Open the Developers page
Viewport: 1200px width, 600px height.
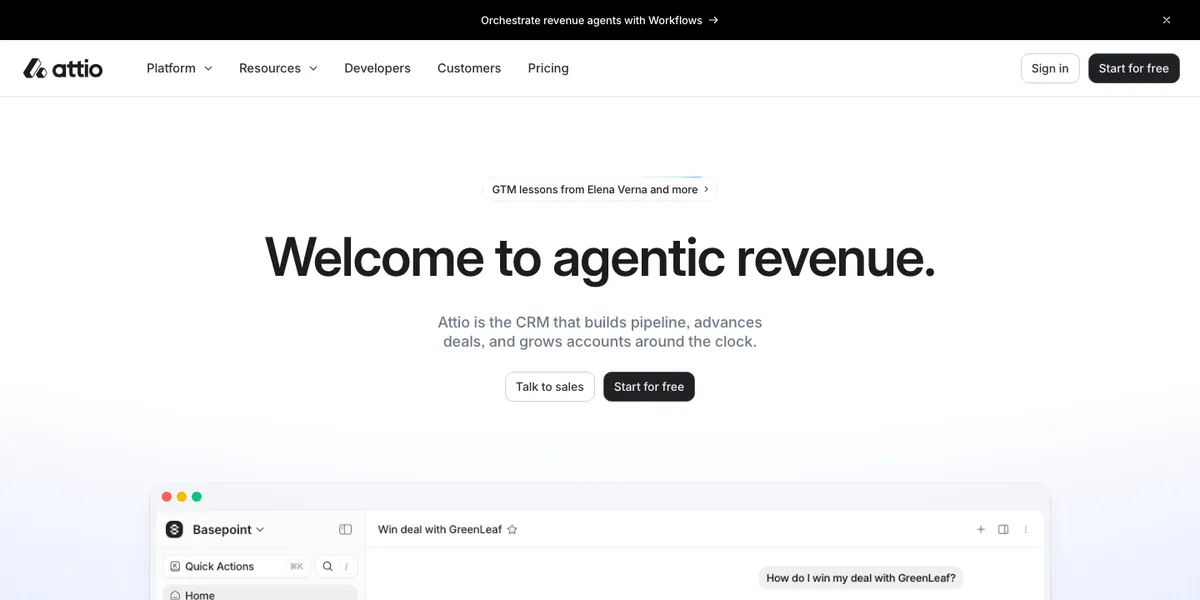coord(377,68)
